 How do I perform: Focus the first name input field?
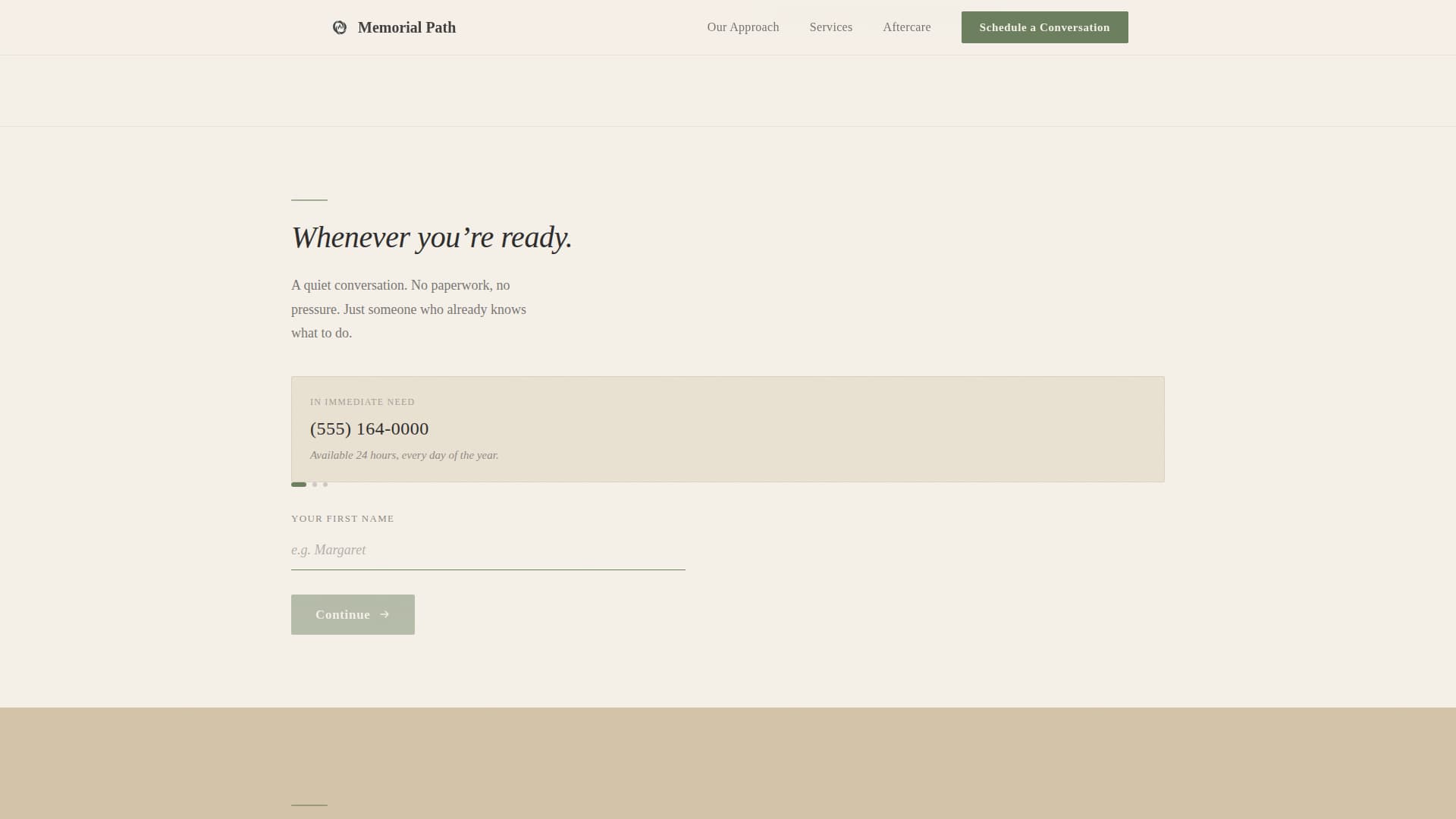click(488, 551)
